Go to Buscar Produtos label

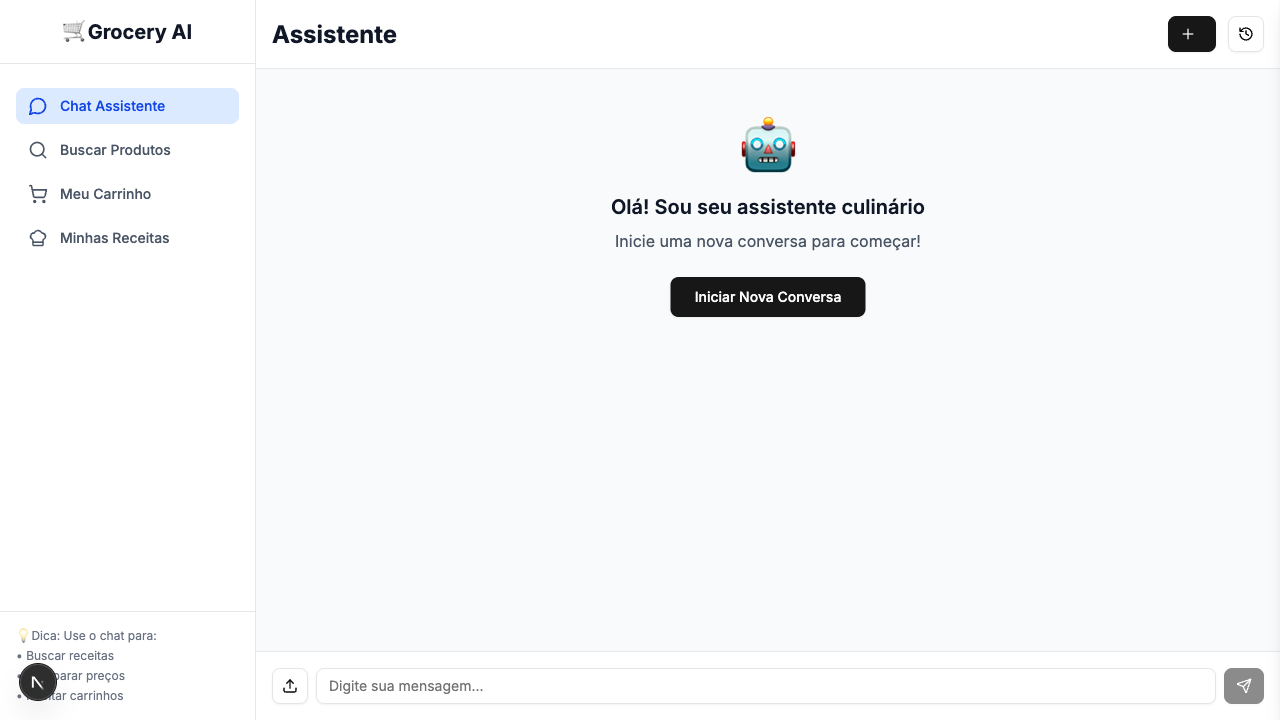115,150
